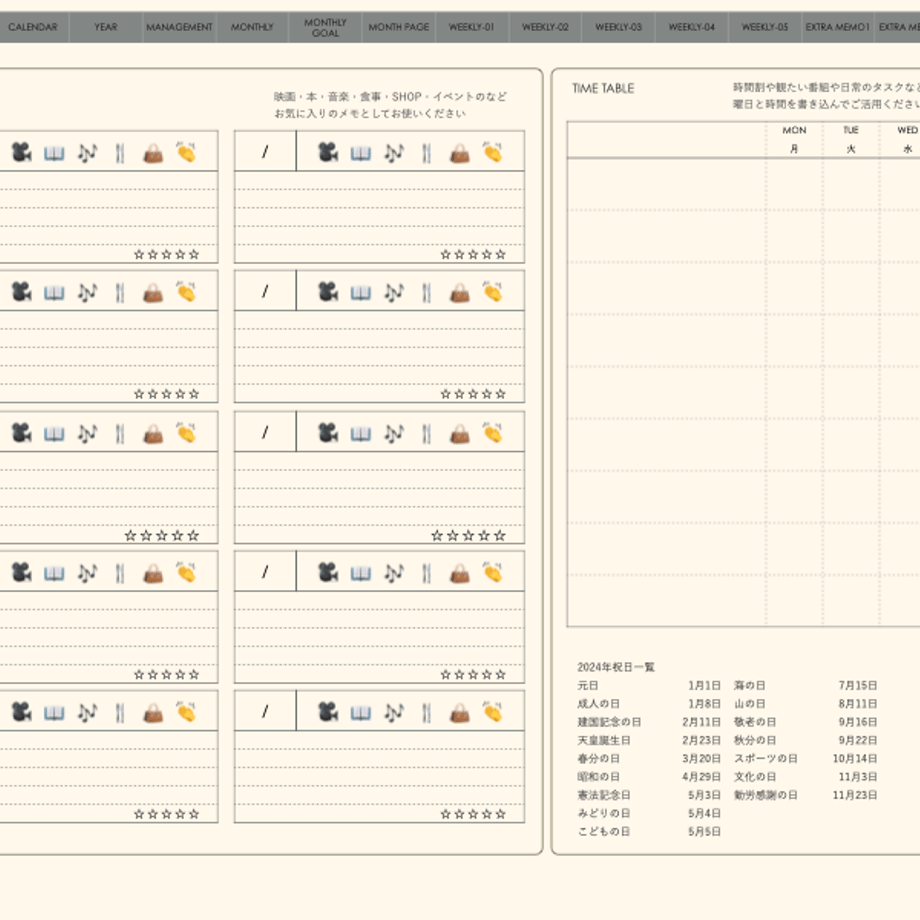
Task: Tap fork and knife icon in bottom left-column card
Action: click(x=120, y=712)
